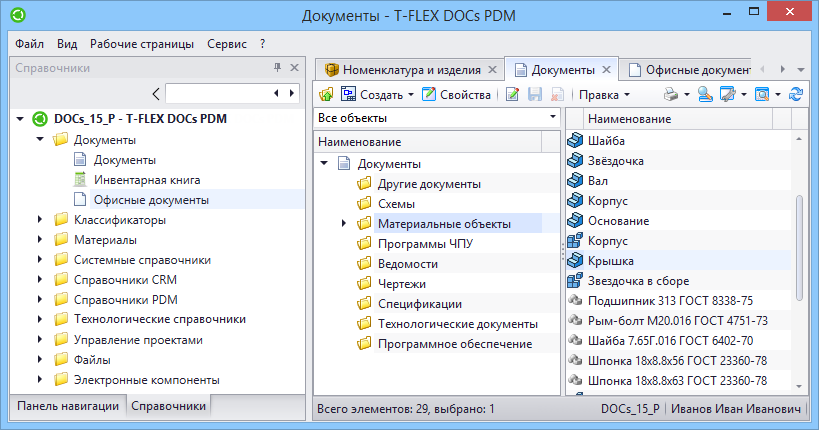Click the folder-up navigation icon in toolbar
This screenshot has width=819, height=430.
326,95
